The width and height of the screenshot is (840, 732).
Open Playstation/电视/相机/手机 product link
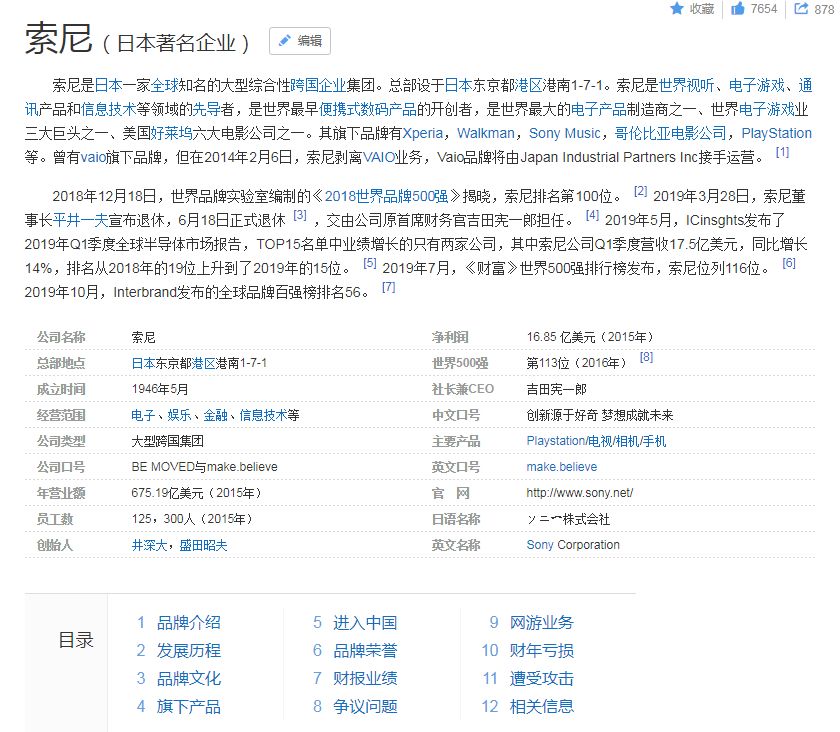pos(596,441)
